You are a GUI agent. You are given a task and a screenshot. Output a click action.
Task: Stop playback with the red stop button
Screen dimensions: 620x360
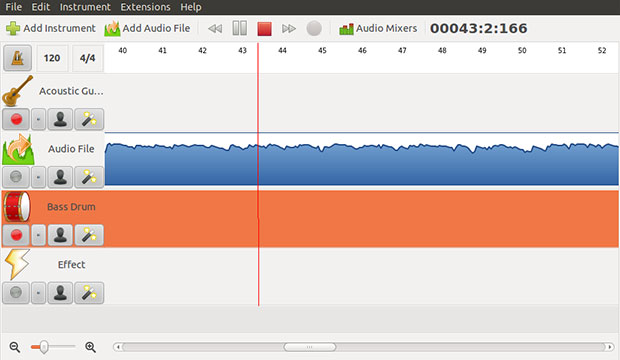(264, 28)
